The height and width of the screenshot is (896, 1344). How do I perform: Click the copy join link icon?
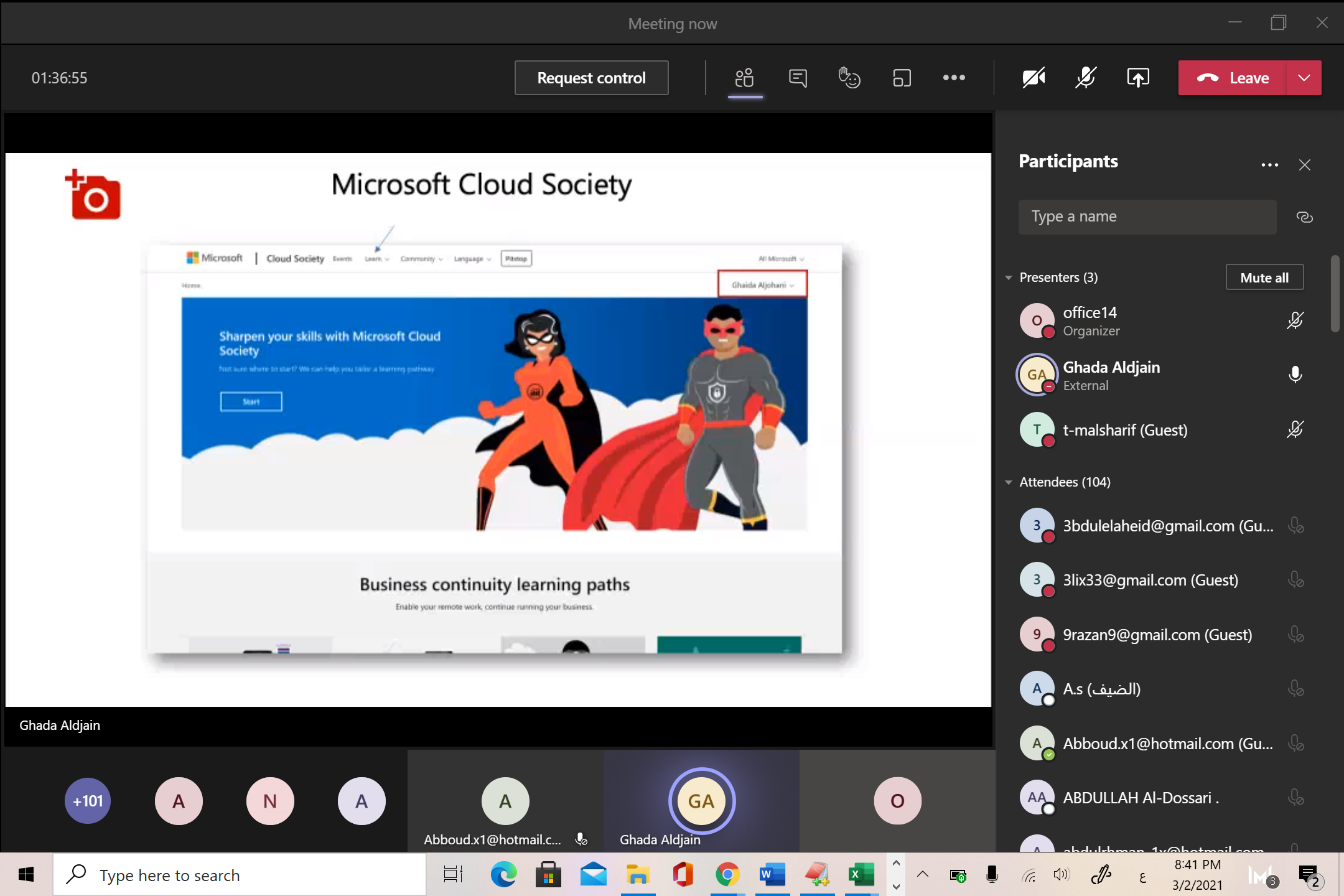[1304, 217]
